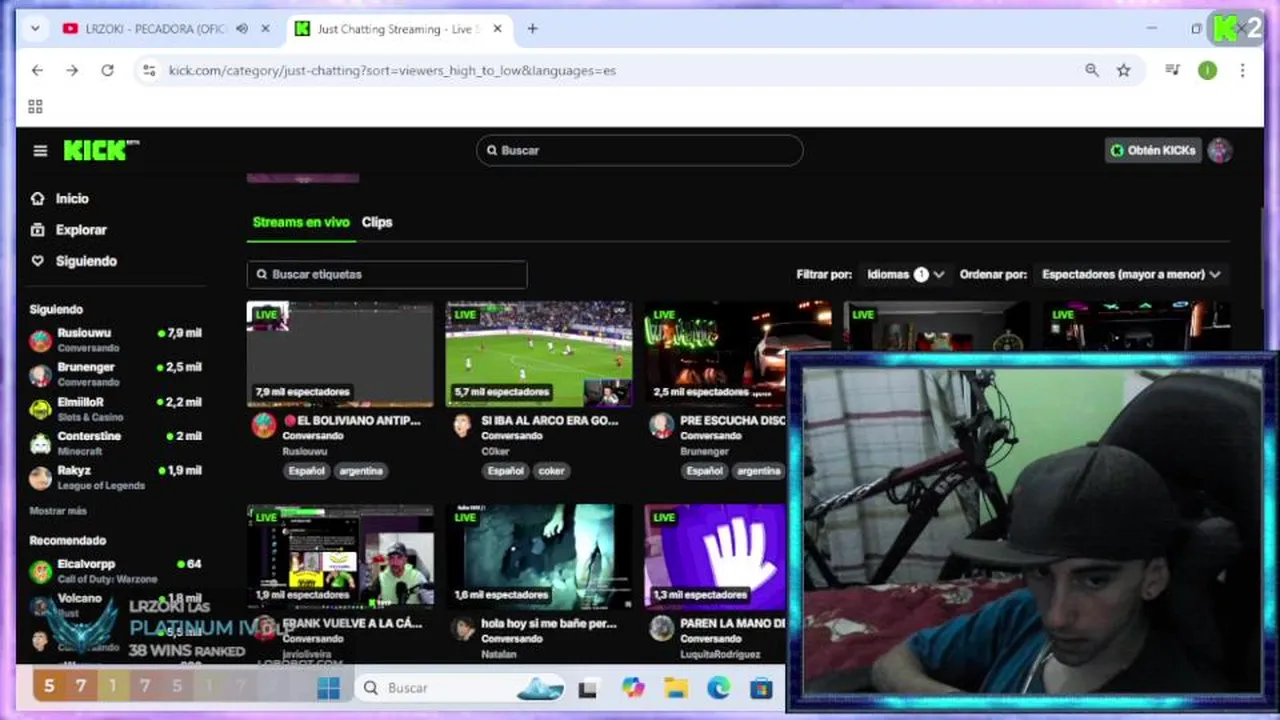Open the 7,9 mil espectadores stream thumbnail
This screenshot has width=1280, height=720.
340,354
